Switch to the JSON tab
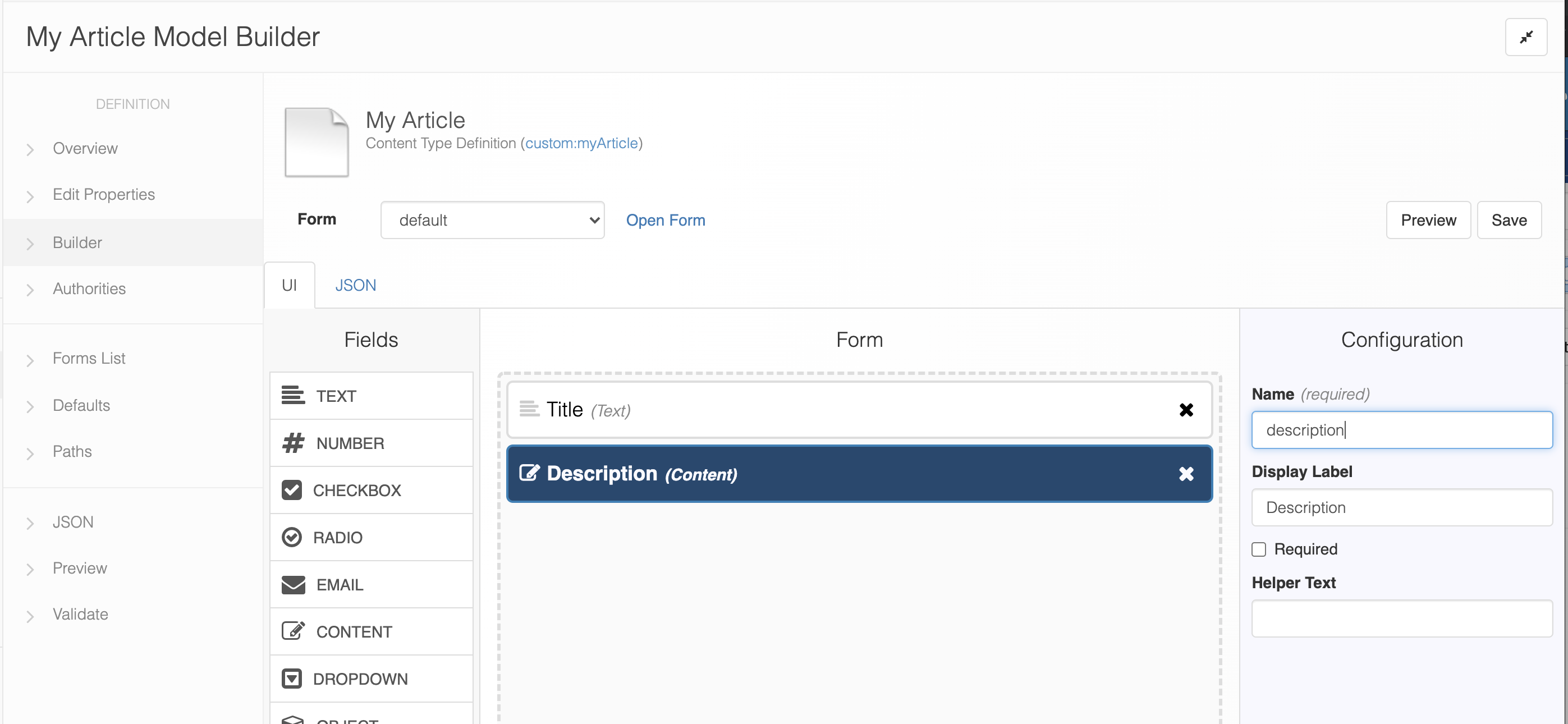 point(355,285)
